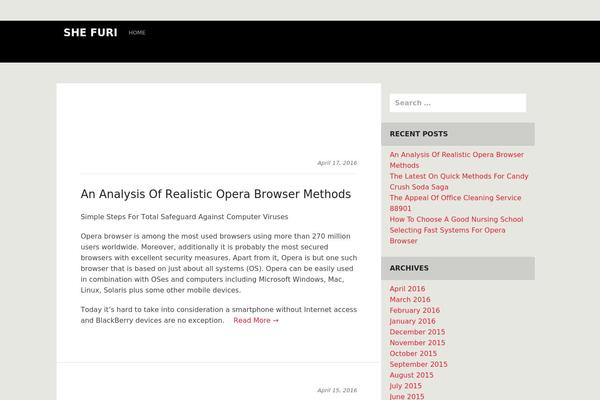Open the March 2016 archive

point(410,300)
